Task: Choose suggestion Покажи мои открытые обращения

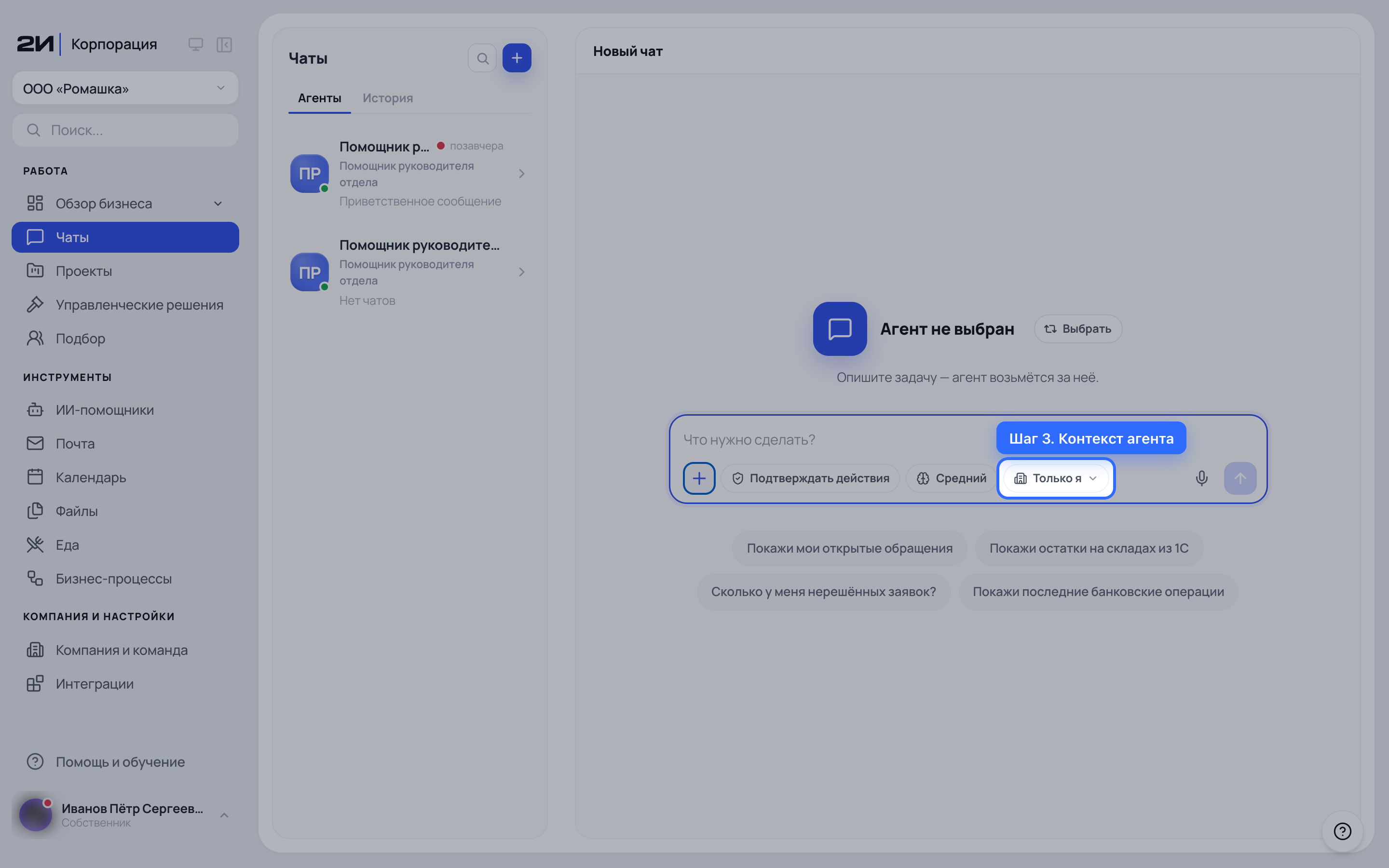Action: click(x=849, y=548)
